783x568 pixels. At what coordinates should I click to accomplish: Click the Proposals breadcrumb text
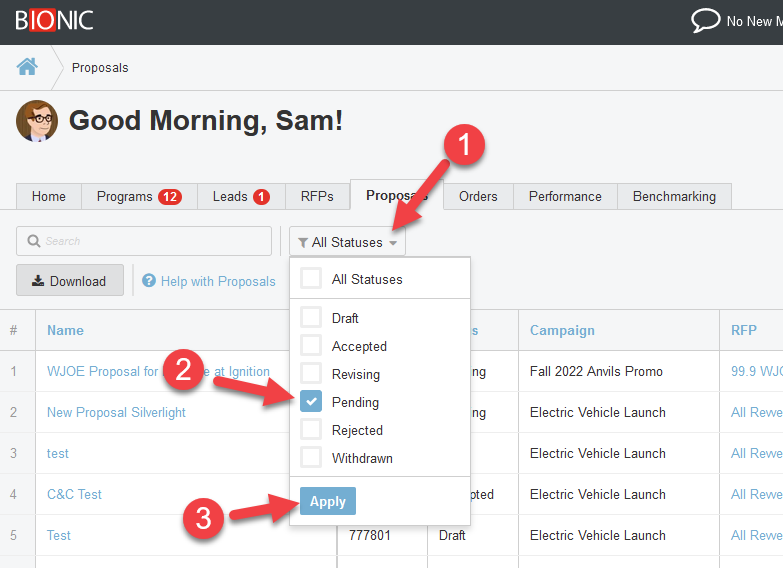tap(100, 67)
